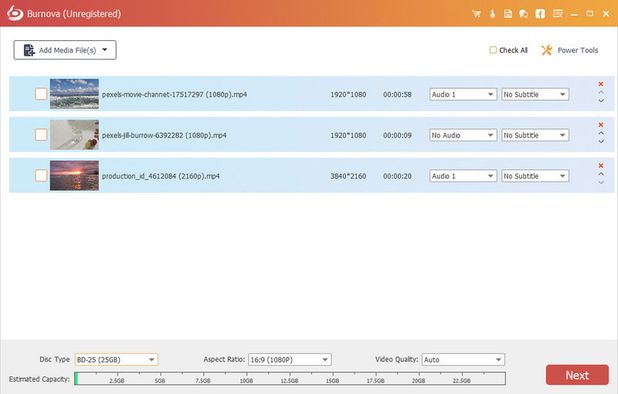
Task: Open the Disc Type BD-25 dropdown
Action: [116, 360]
